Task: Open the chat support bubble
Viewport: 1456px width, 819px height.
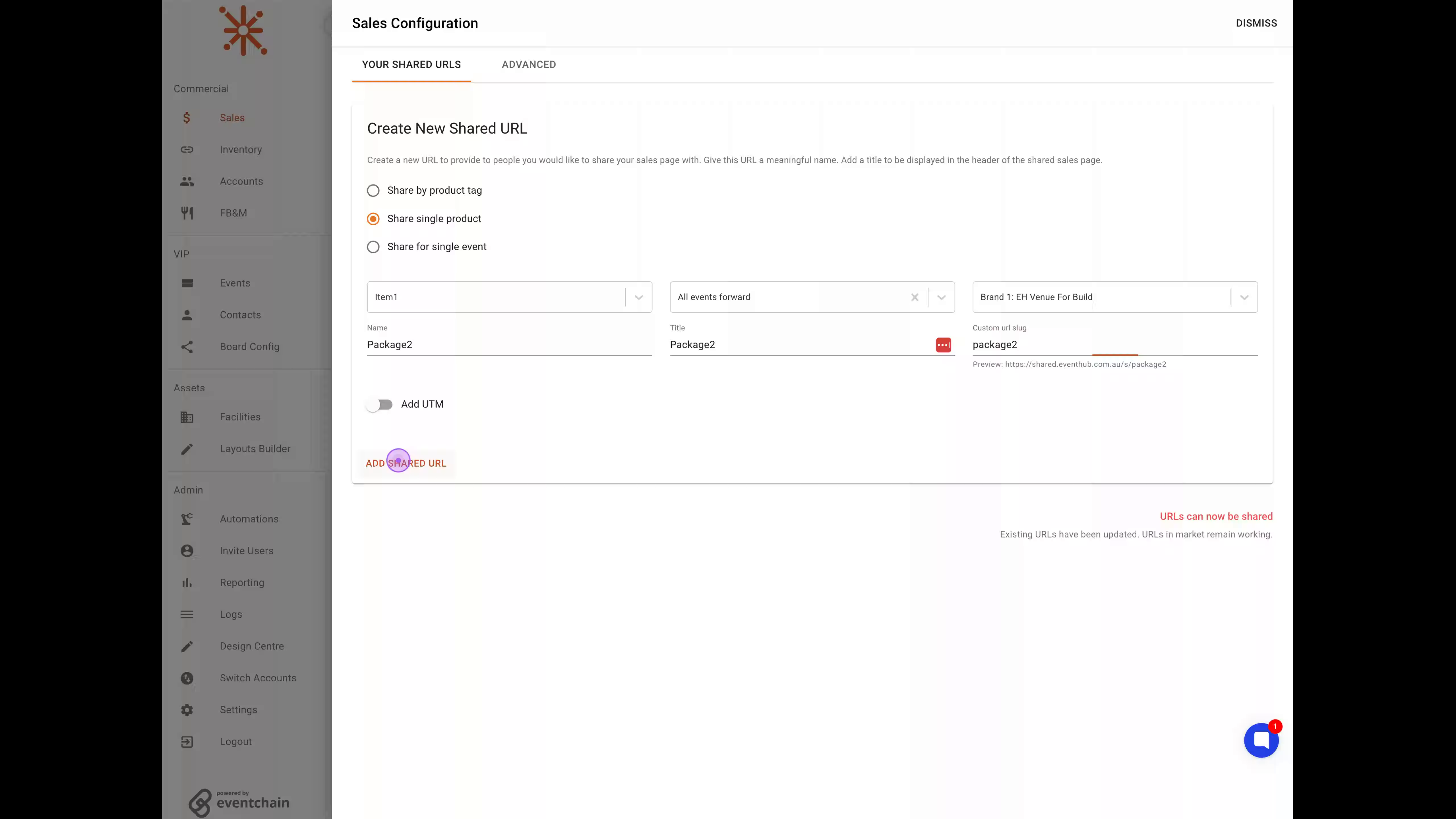Action: pyautogui.click(x=1261, y=740)
